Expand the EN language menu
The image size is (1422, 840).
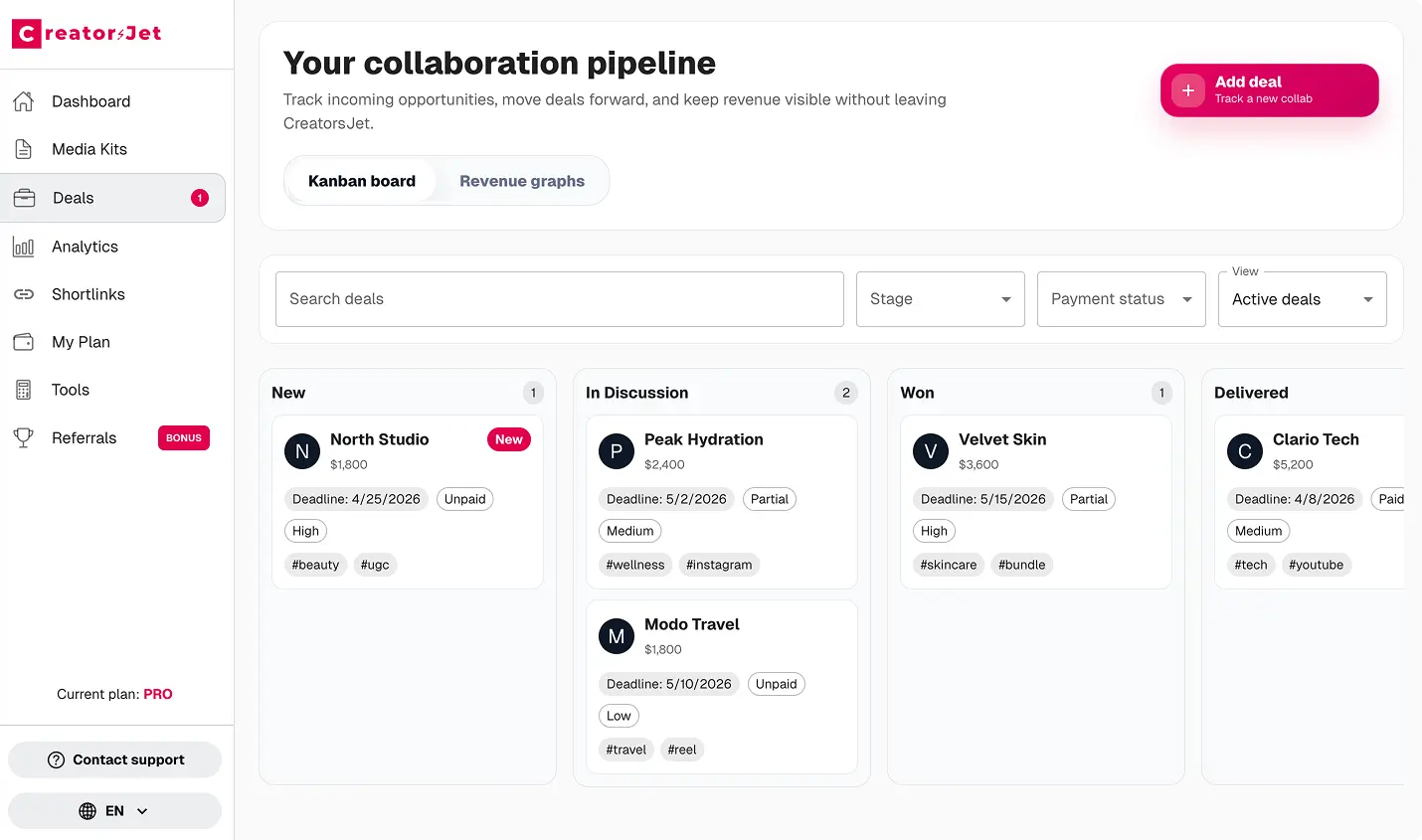click(x=114, y=810)
